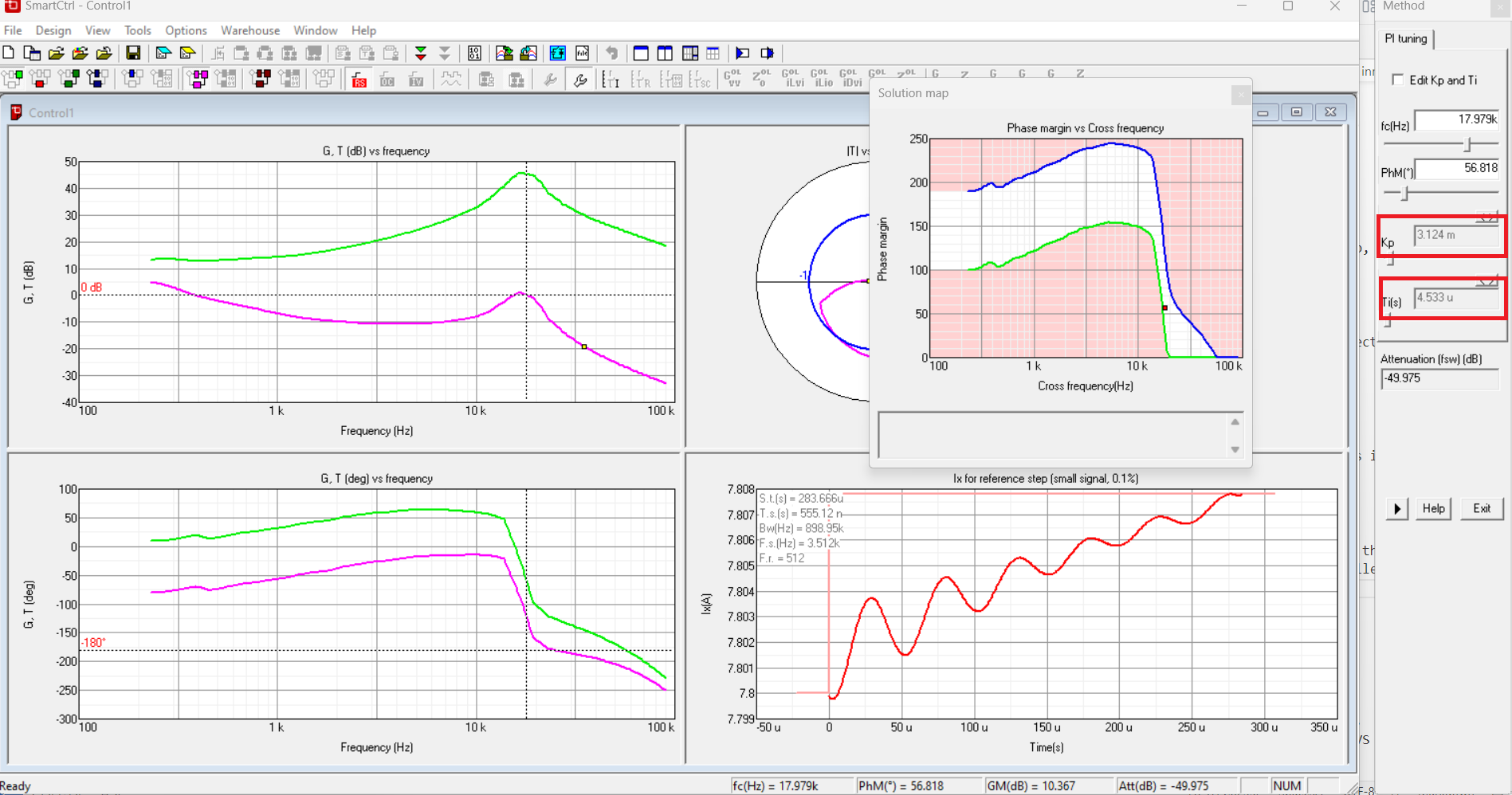The image size is (1512, 795).
Task: Click the four-pane grid layout icon
Action: click(690, 53)
